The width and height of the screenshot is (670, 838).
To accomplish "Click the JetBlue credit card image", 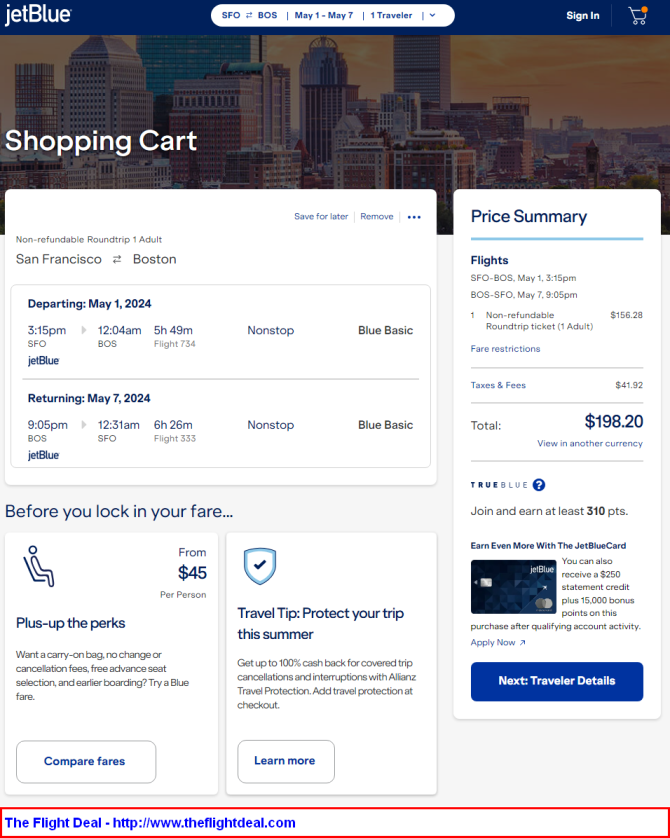I will click(513, 586).
